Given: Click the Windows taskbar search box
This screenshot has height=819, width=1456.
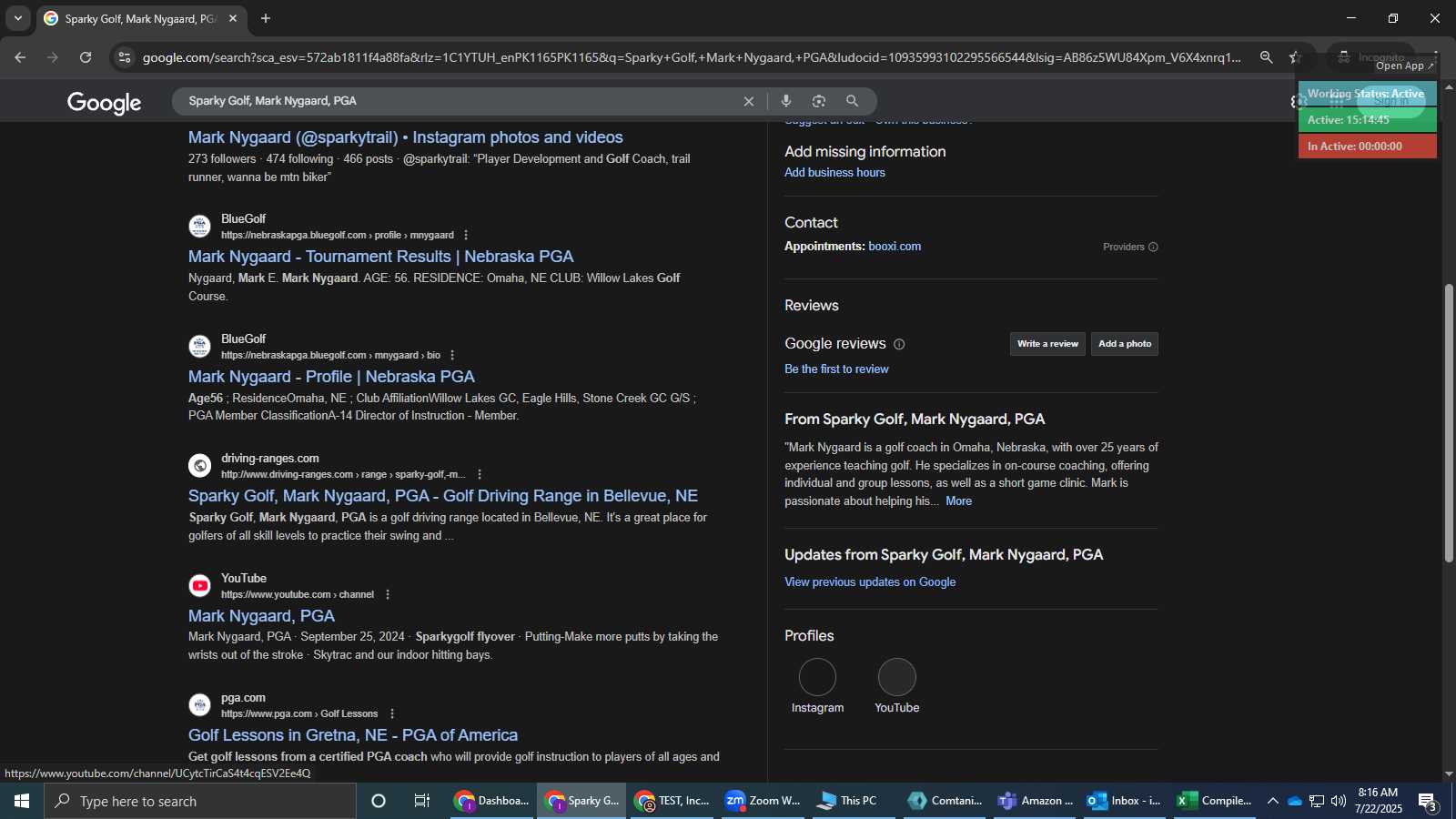Looking at the screenshot, I should pos(200,801).
